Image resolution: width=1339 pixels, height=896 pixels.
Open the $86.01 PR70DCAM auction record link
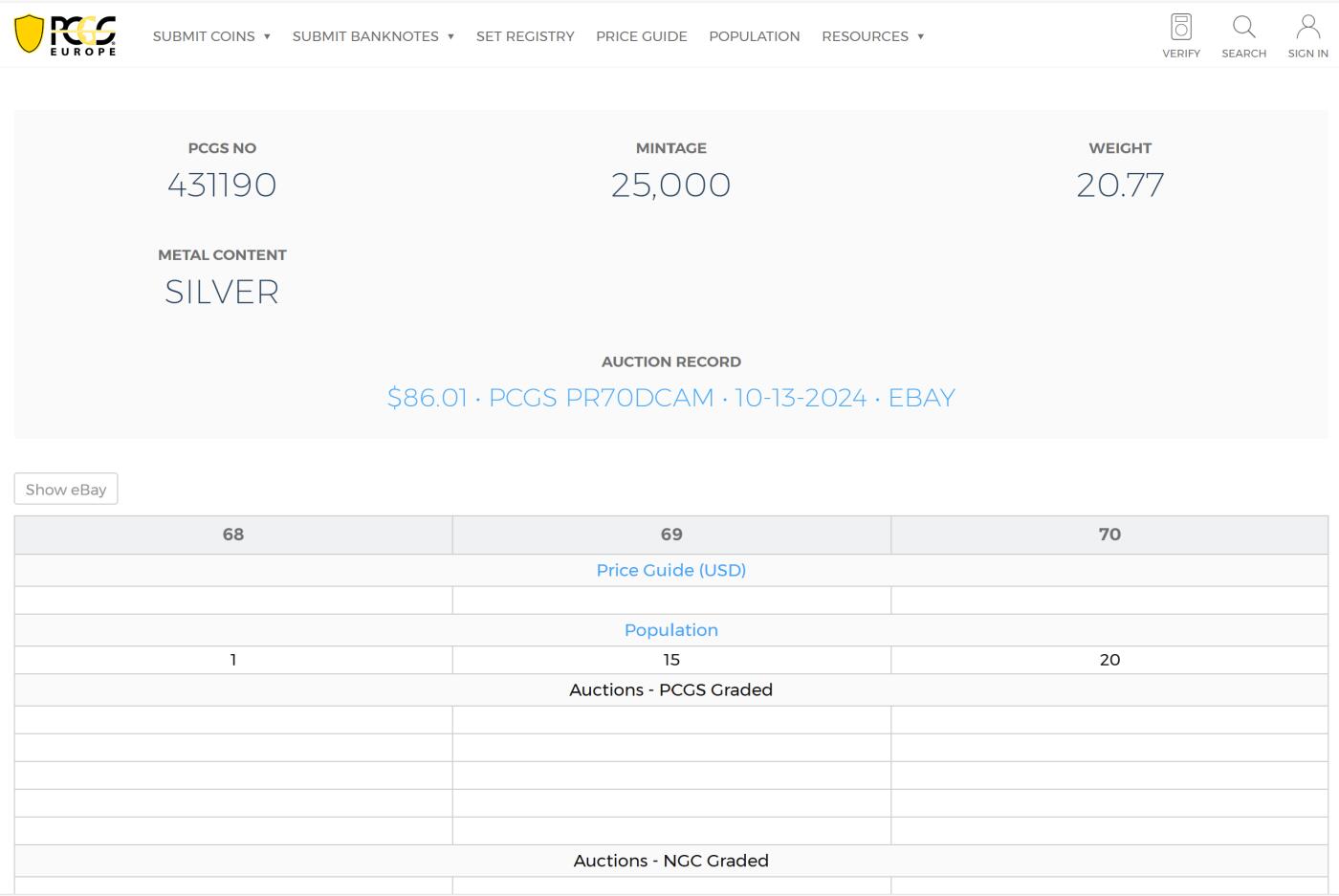(670, 398)
